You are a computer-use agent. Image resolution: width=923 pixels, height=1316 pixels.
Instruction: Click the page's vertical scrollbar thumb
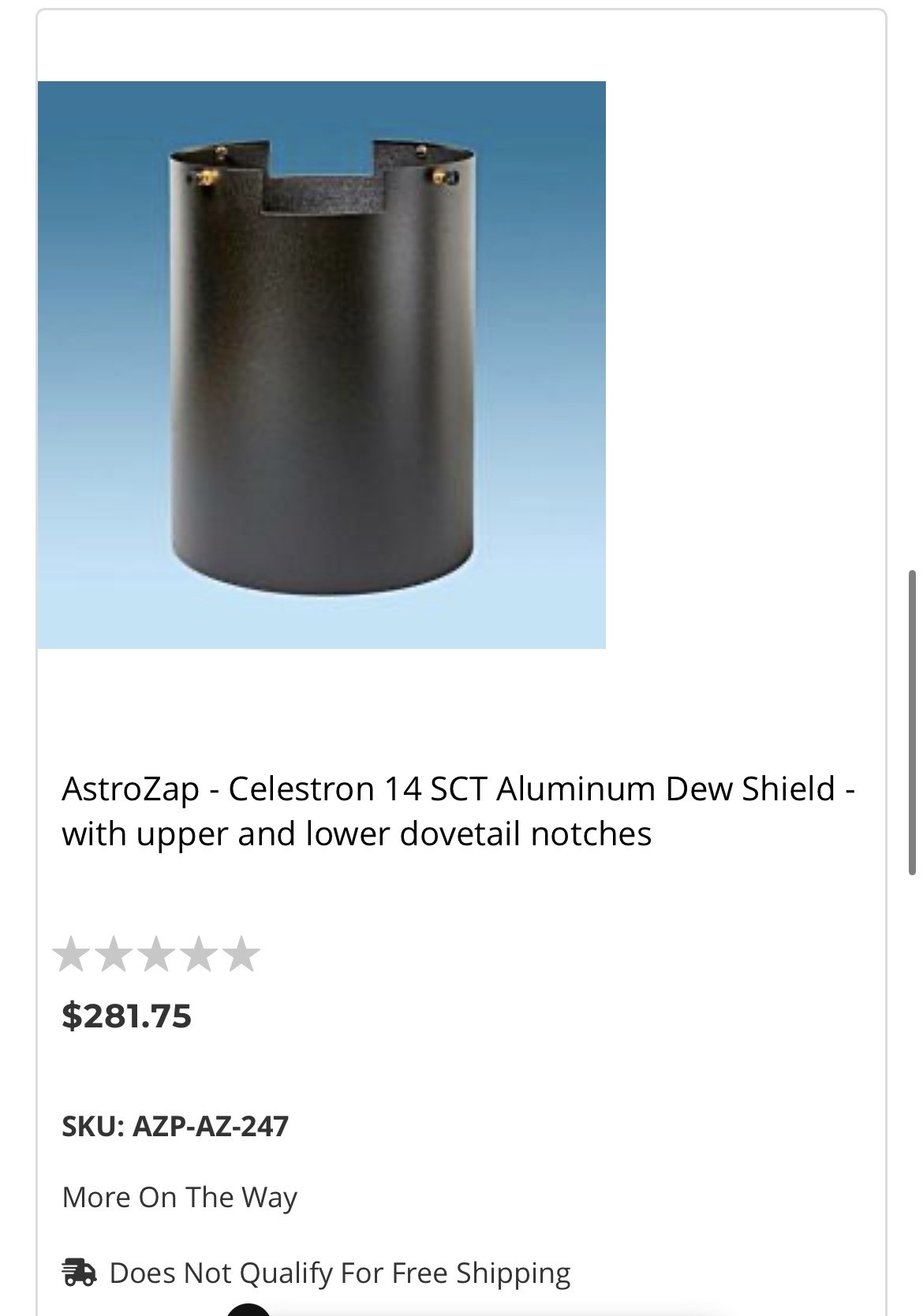click(x=913, y=721)
